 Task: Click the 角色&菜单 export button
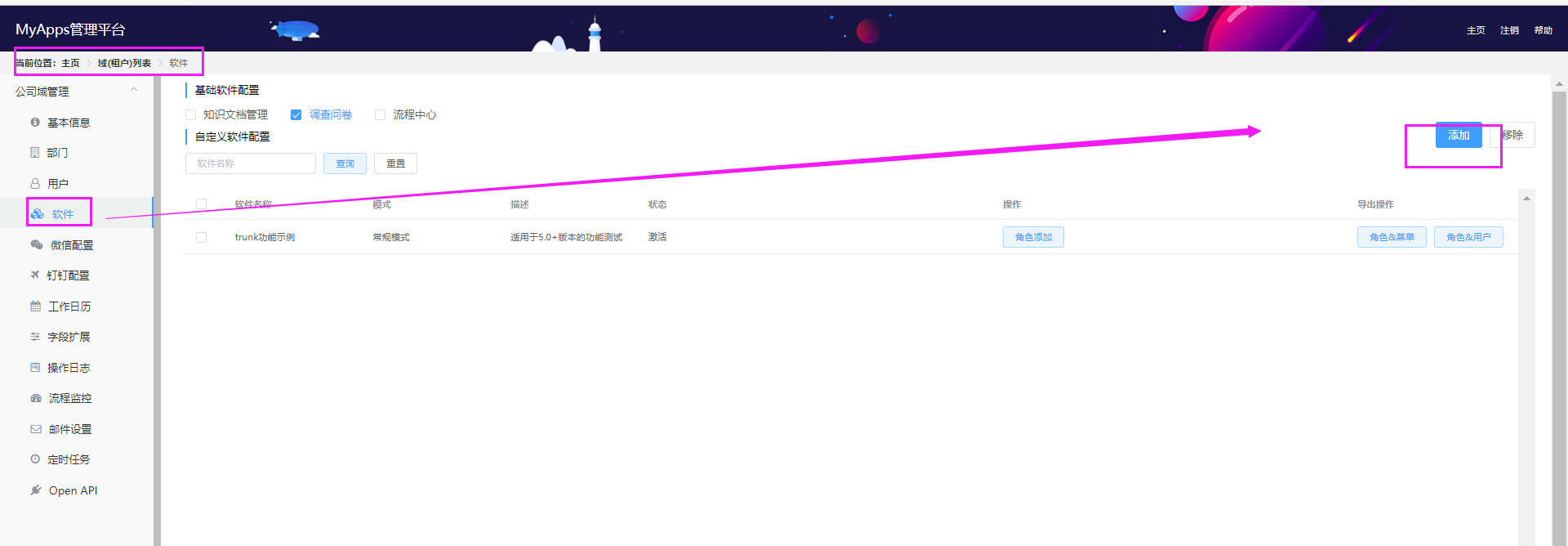[1392, 237]
